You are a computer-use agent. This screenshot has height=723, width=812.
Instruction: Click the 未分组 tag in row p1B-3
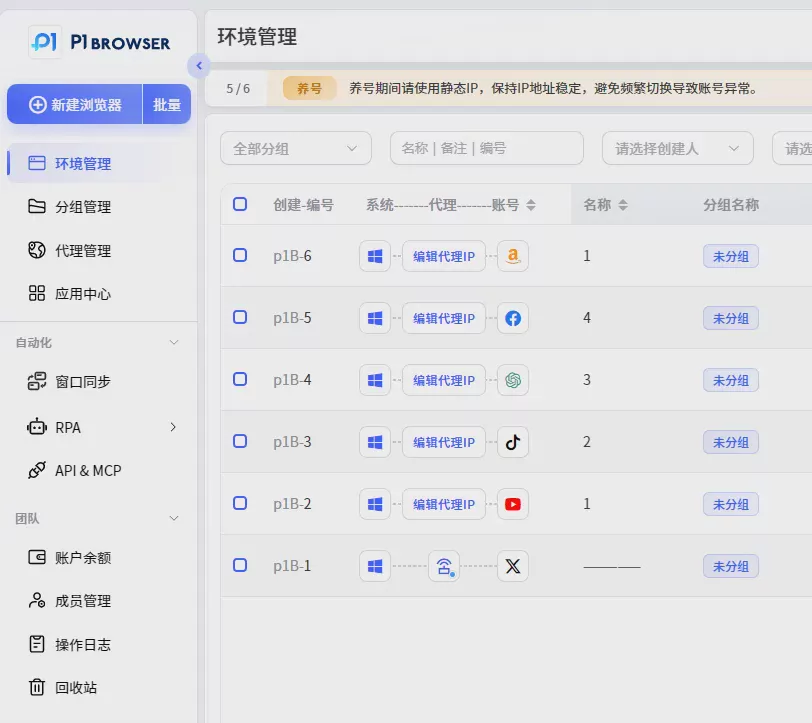[x=731, y=442]
